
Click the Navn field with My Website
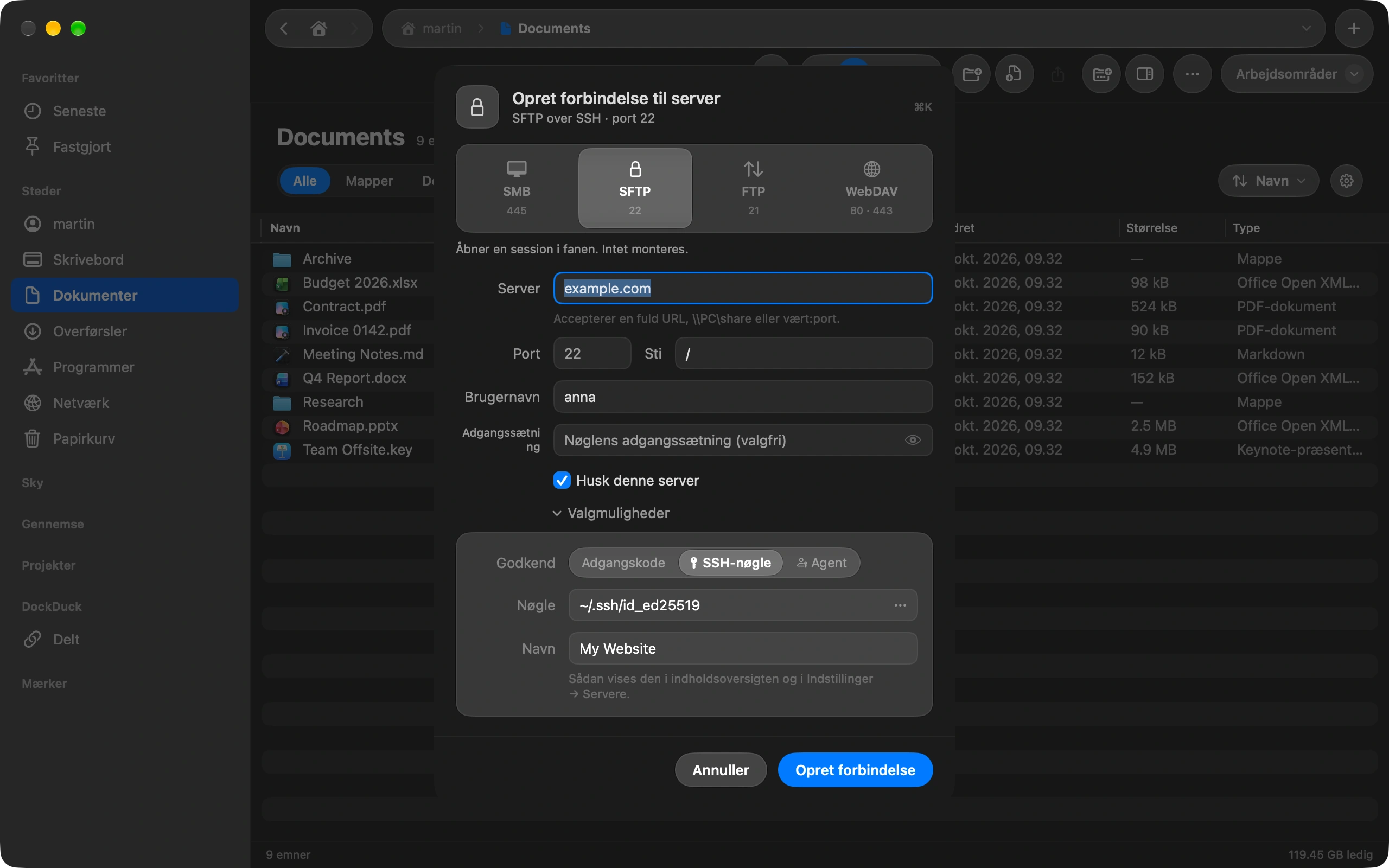click(x=743, y=648)
